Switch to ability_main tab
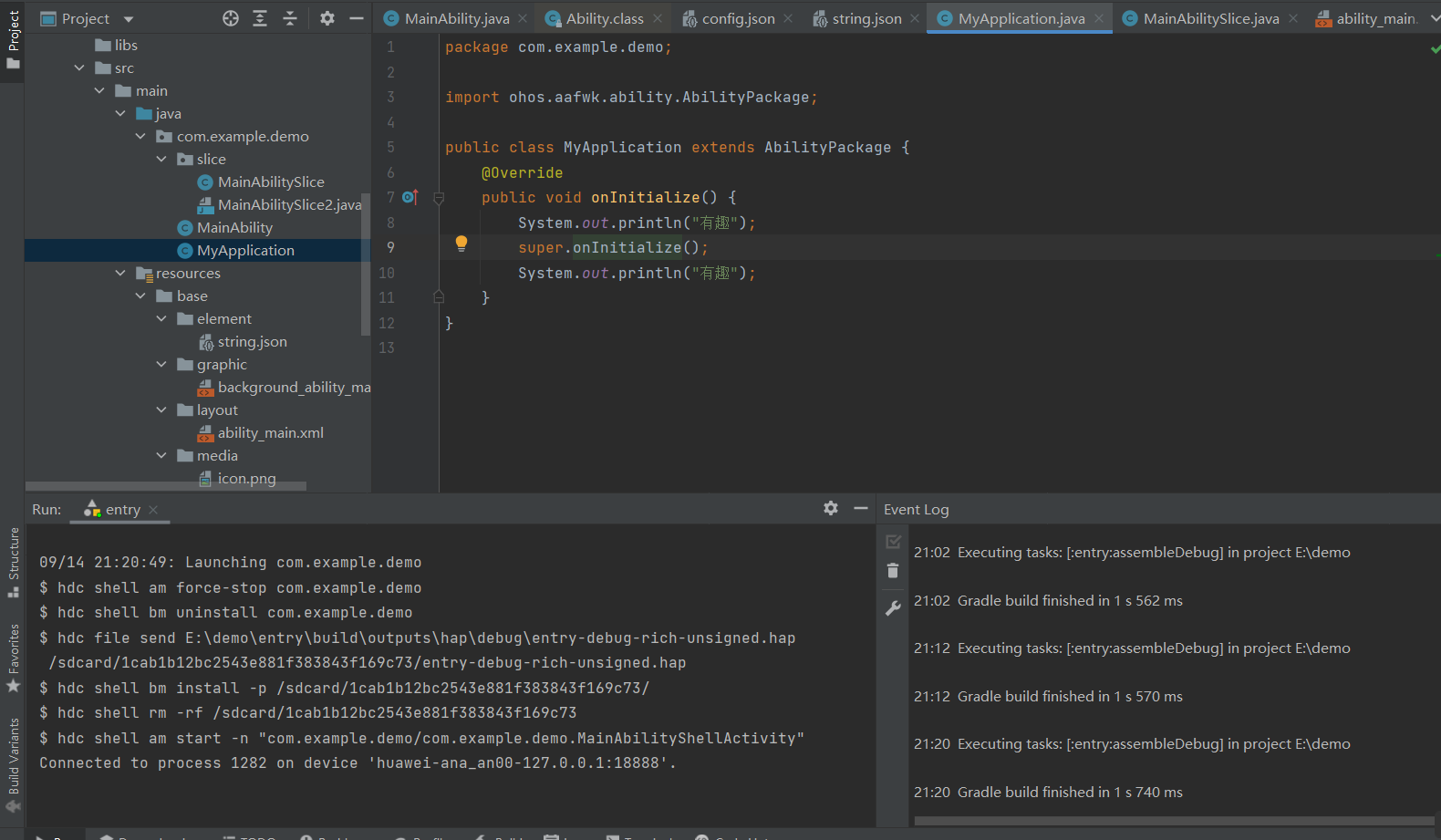 point(1366,18)
